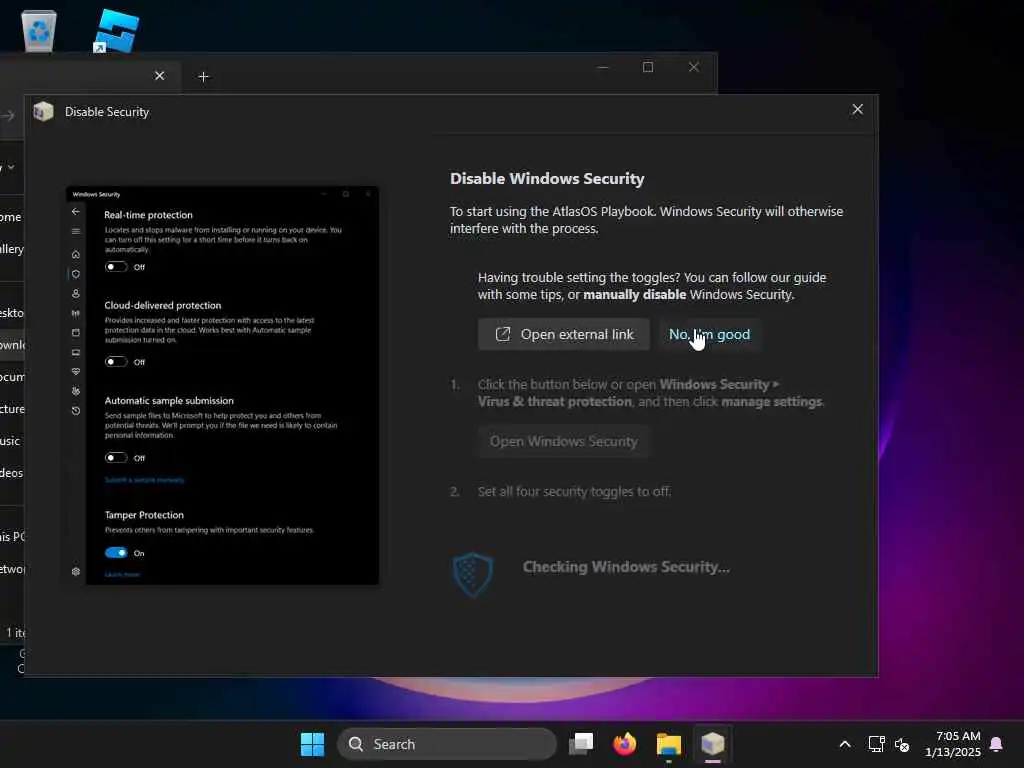Screen dimensions: 1024x768
Task: Launch Firefox from the taskbar
Action: (x=624, y=744)
